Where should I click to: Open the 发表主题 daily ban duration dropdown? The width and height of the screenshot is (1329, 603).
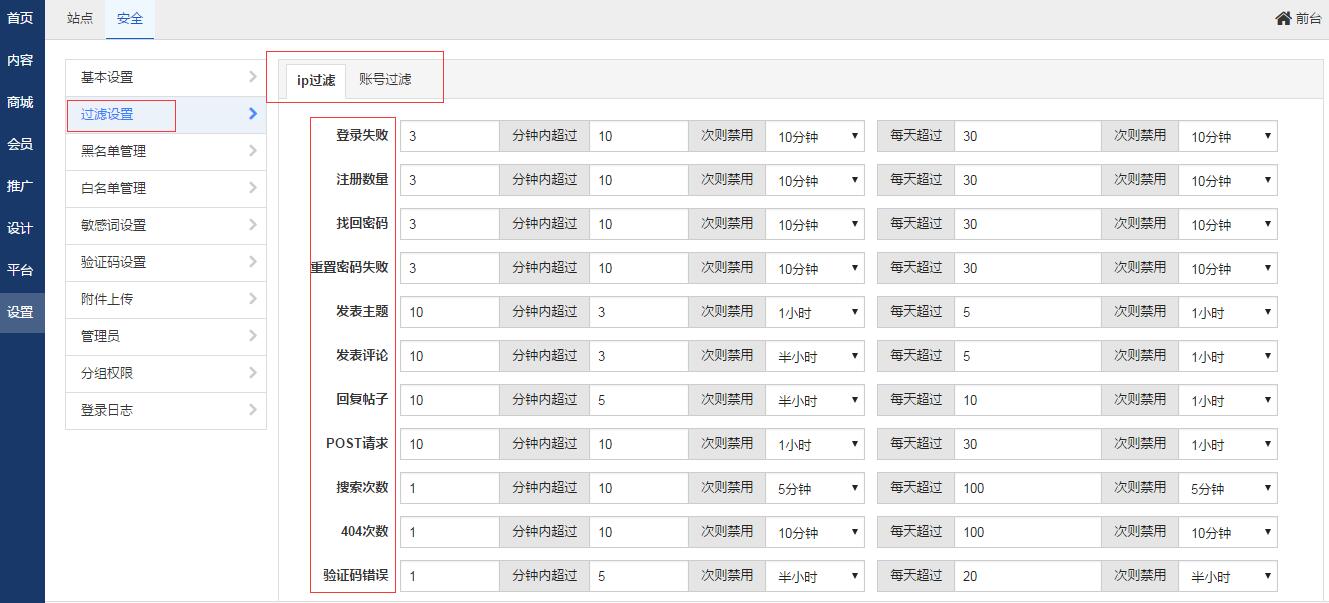1228,312
